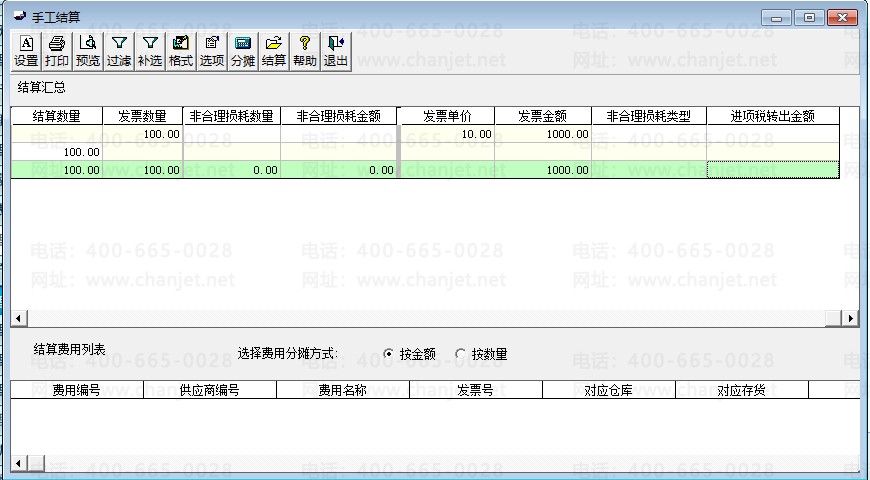The width and height of the screenshot is (870, 480).
Task: Click the total row 进项税转出金额 cell
Action: 773,170
